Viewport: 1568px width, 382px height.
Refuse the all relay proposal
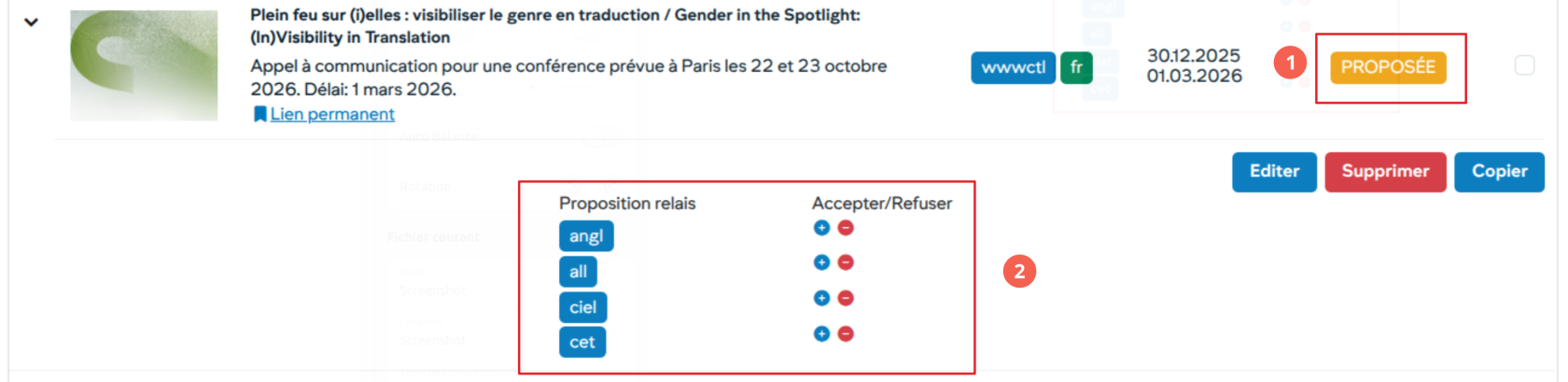pos(846,262)
